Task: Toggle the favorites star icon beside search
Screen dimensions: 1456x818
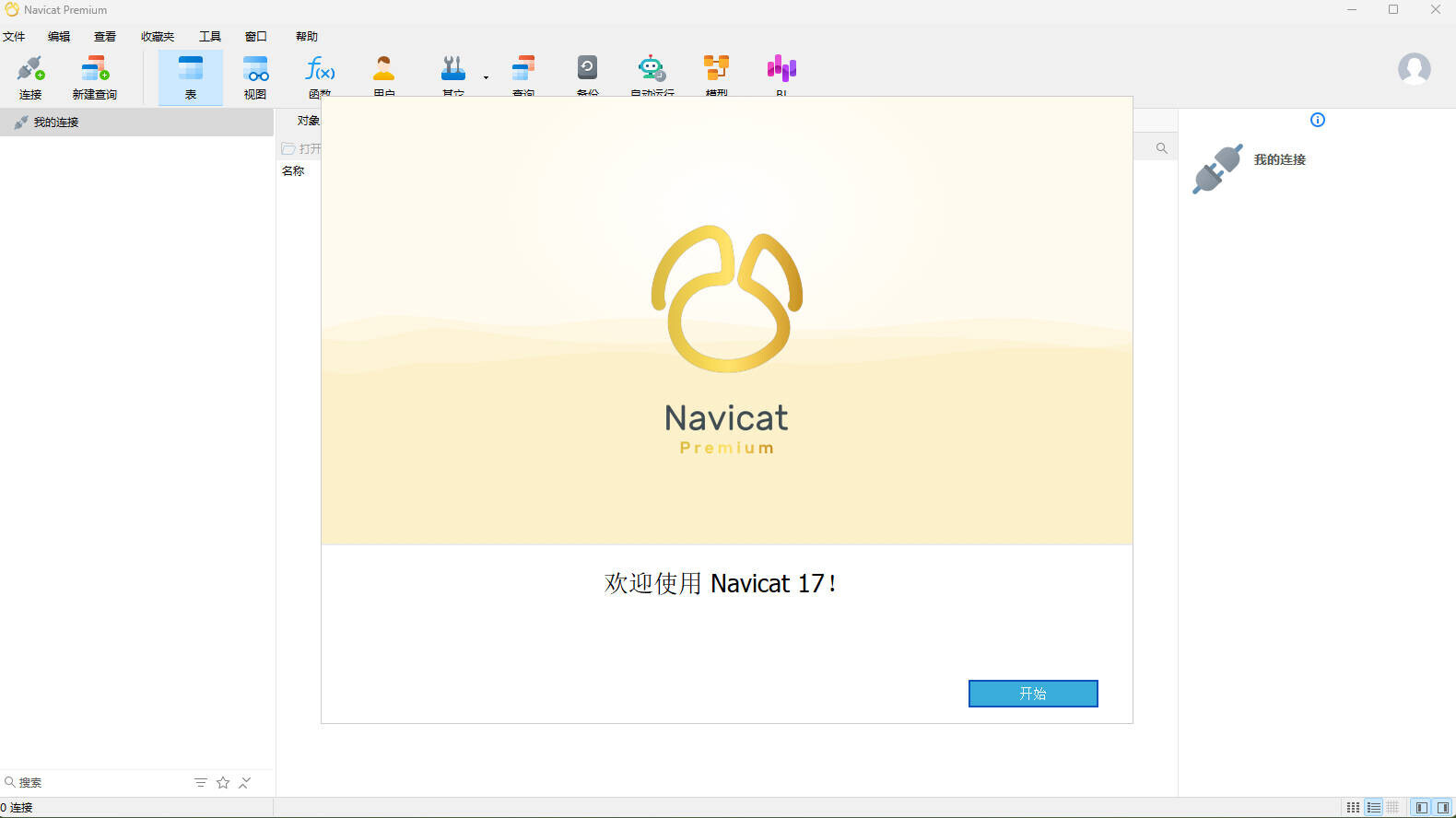Action: click(223, 783)
